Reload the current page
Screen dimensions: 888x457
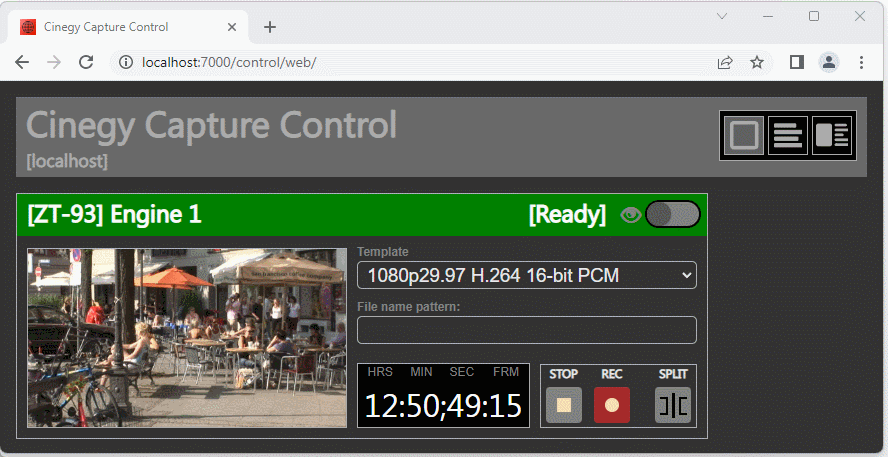click(x=86, y=62)
